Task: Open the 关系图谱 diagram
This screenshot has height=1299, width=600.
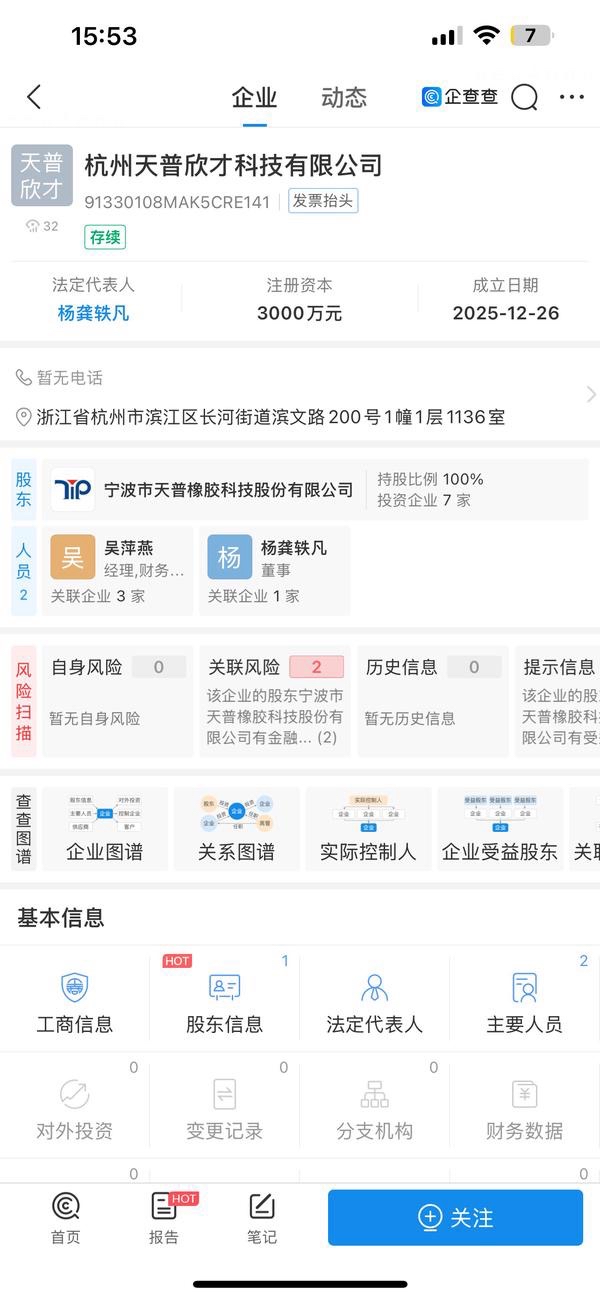Action: (x=236, y=828)
